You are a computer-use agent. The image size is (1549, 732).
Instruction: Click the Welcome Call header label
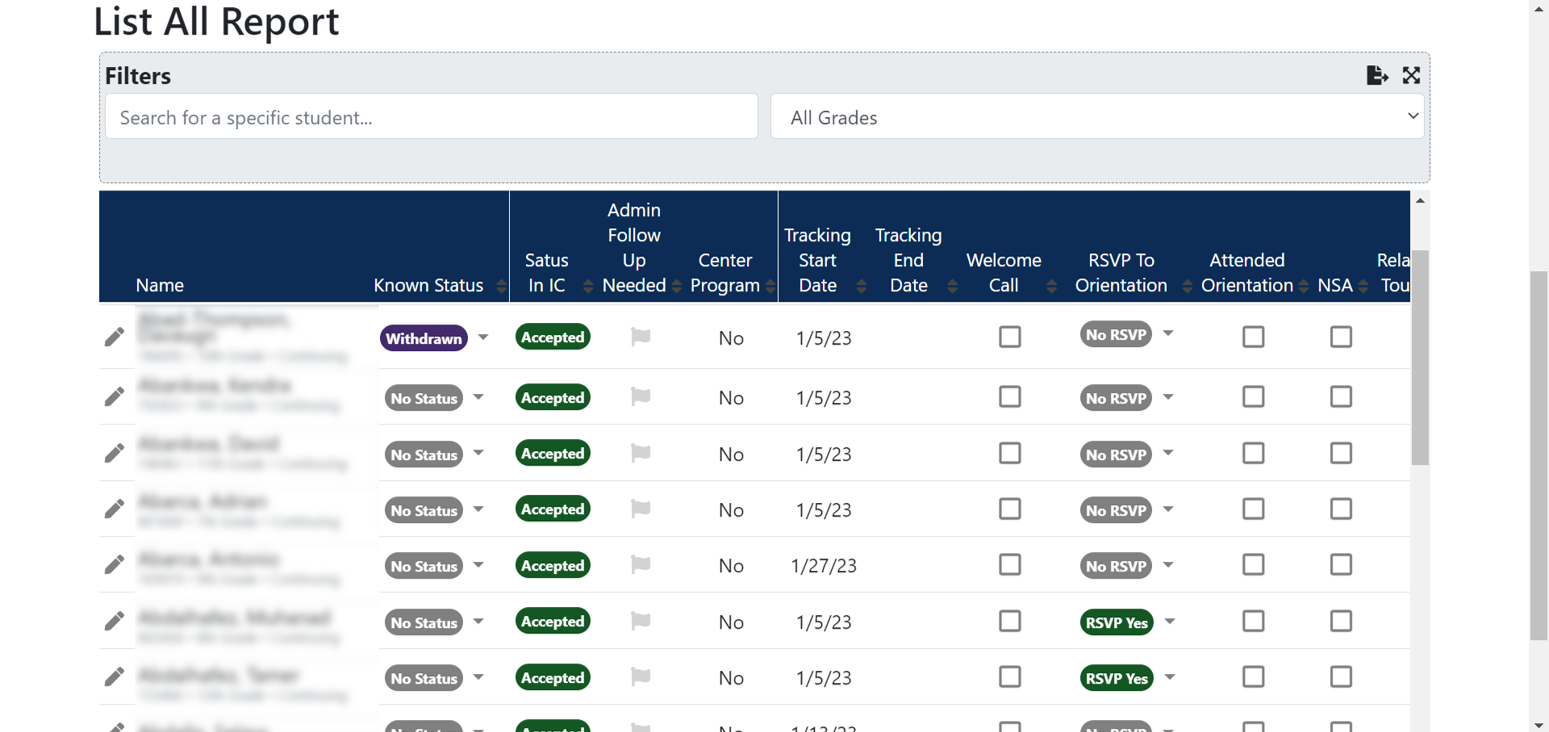(1004, 272)
